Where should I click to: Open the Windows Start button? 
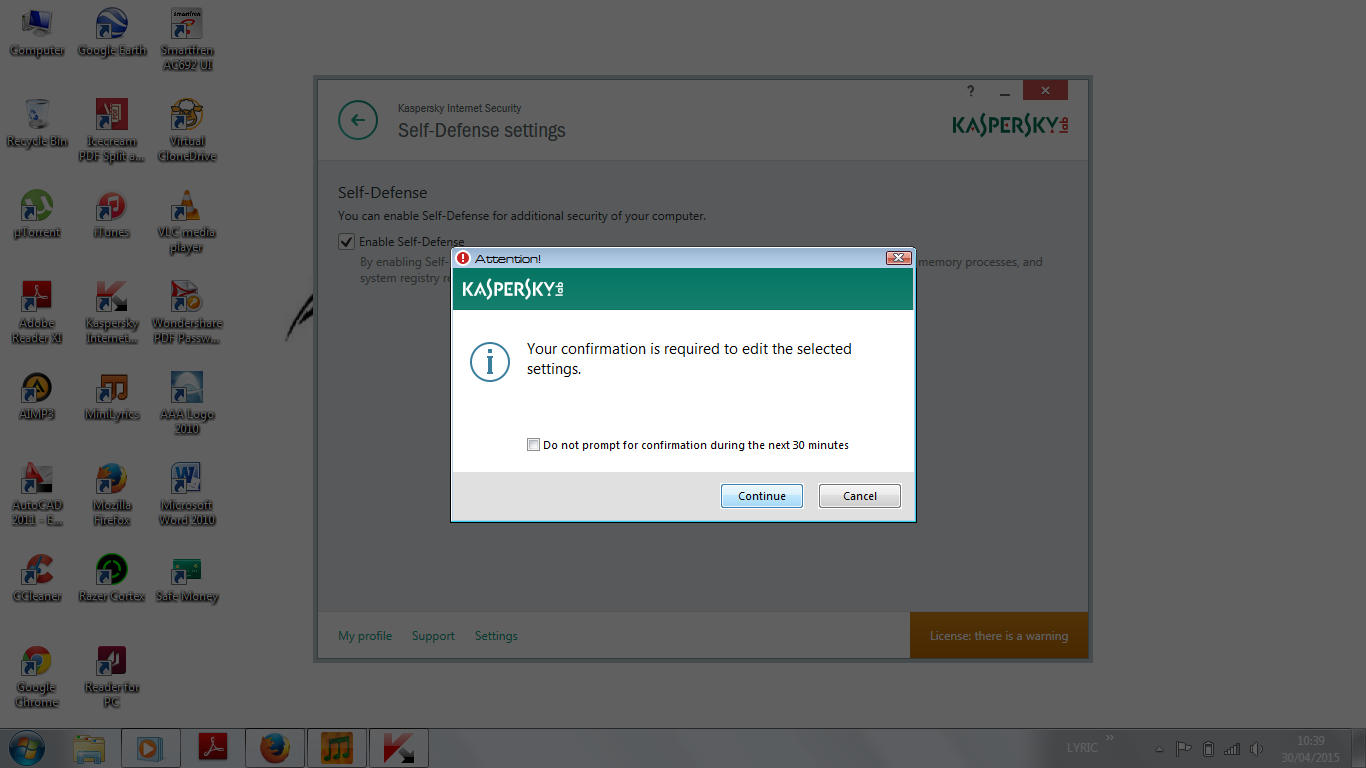[x=26, y=748]
